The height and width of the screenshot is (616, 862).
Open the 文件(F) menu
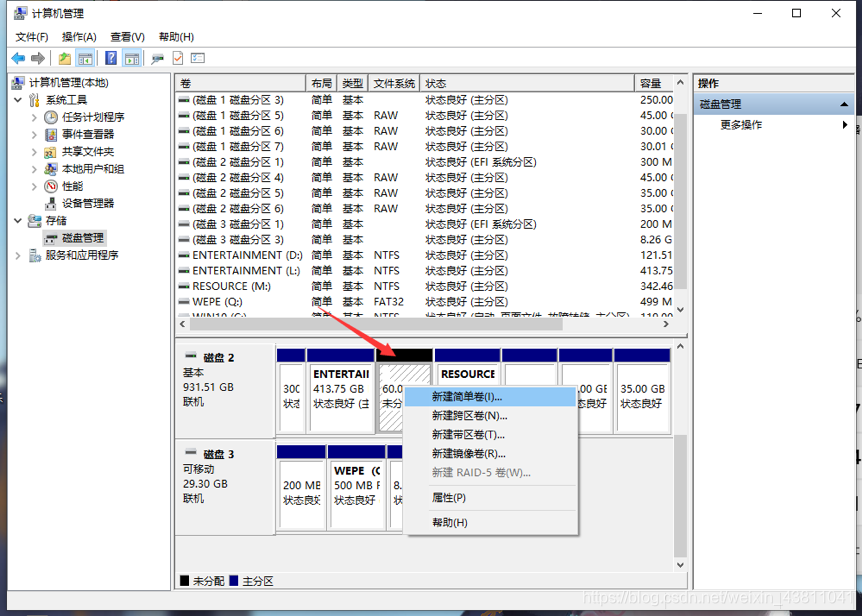(32, 37)
